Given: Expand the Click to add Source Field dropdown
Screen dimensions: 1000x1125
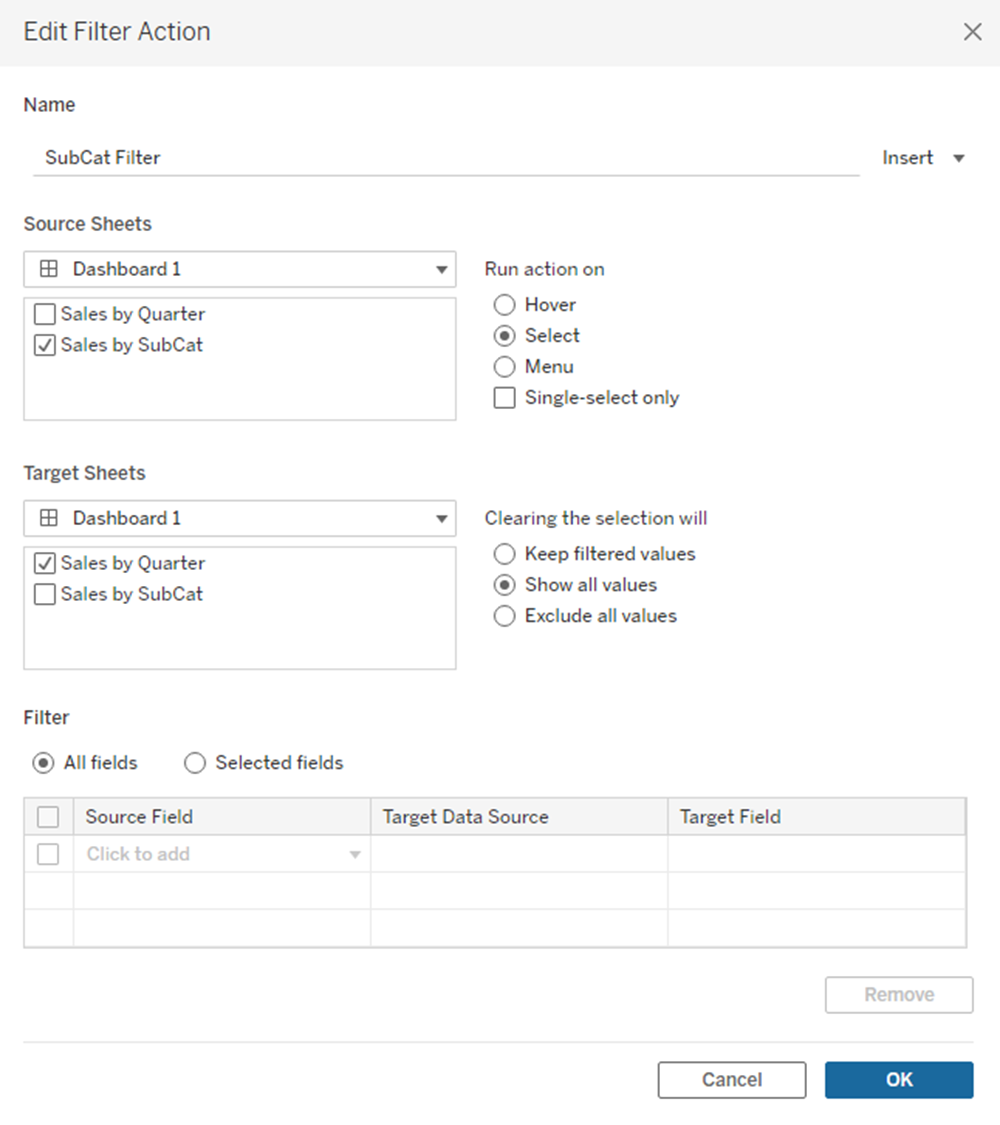Looking at the screenshot, I should point(355,854).
